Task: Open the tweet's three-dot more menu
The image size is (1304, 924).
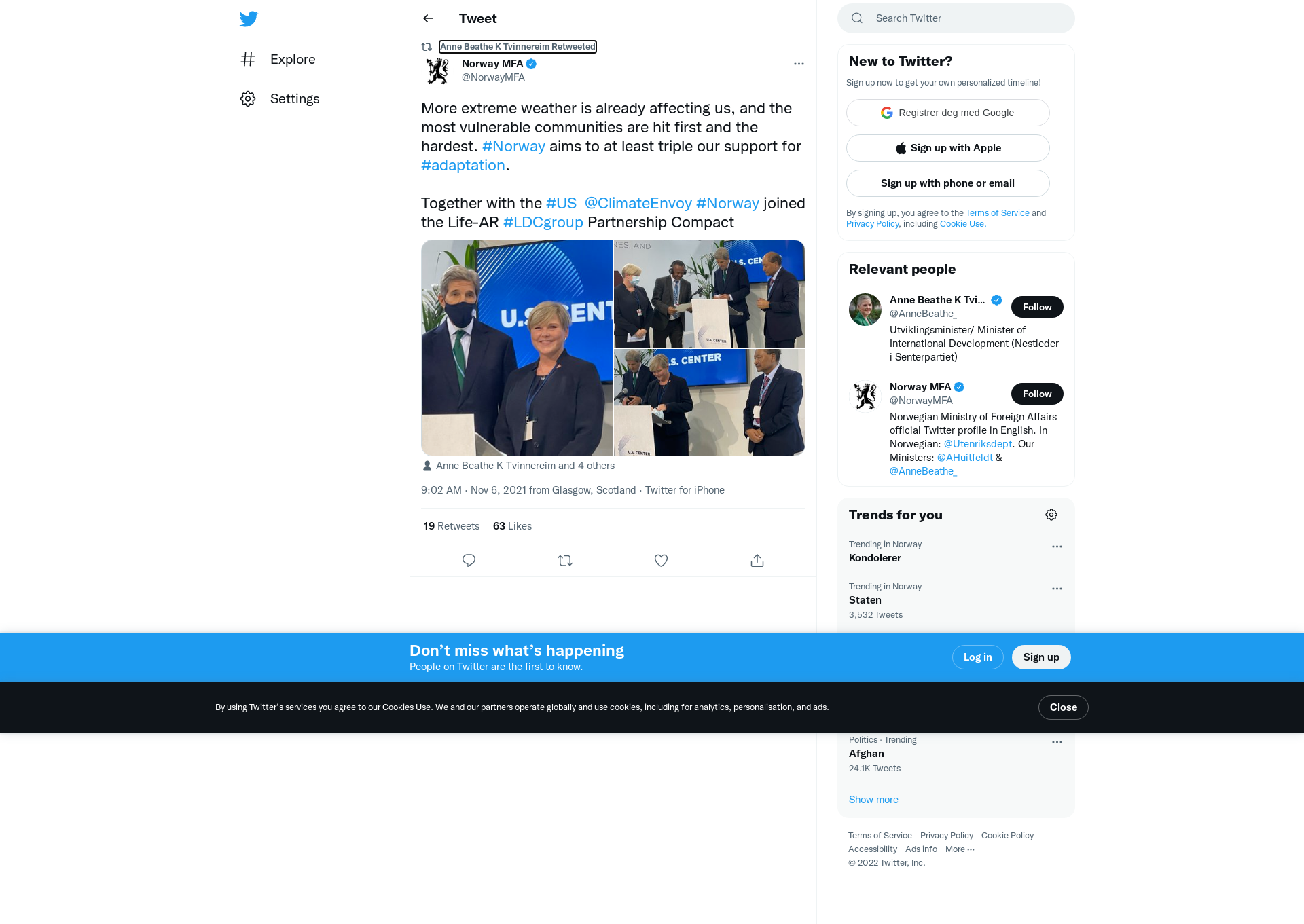Action: coord(799,64)
